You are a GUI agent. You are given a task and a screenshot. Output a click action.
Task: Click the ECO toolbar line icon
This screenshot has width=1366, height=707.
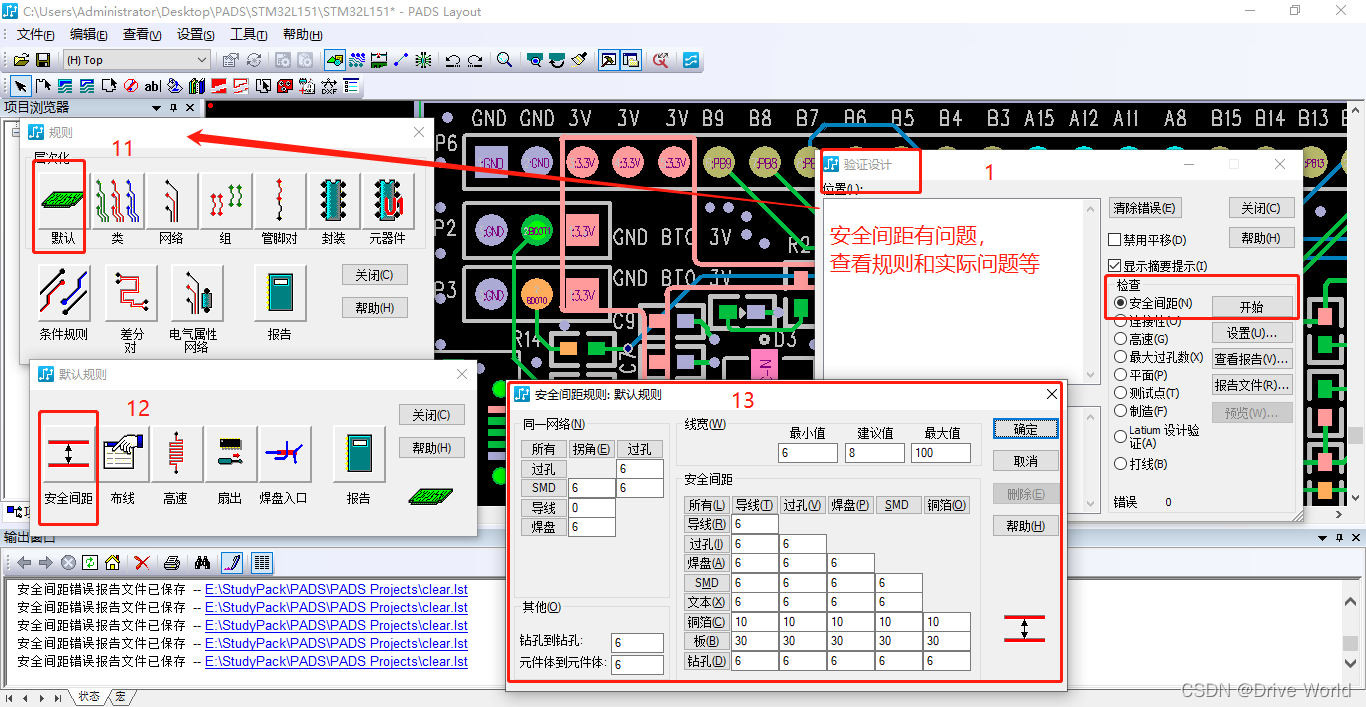[x=401, y=60]
